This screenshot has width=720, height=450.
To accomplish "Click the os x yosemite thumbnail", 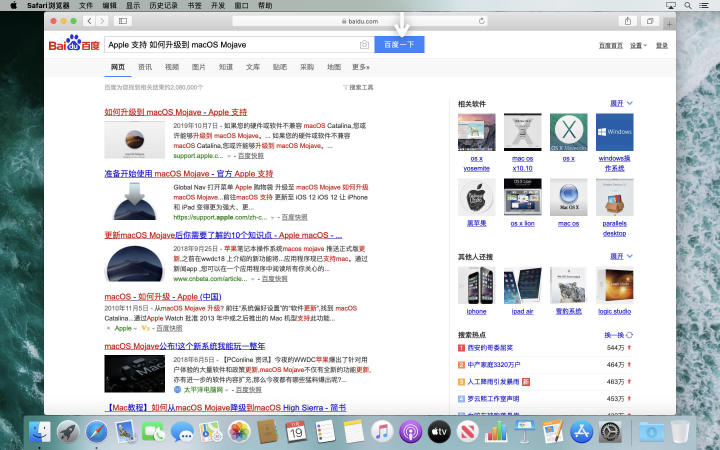I will coord(477,132).
